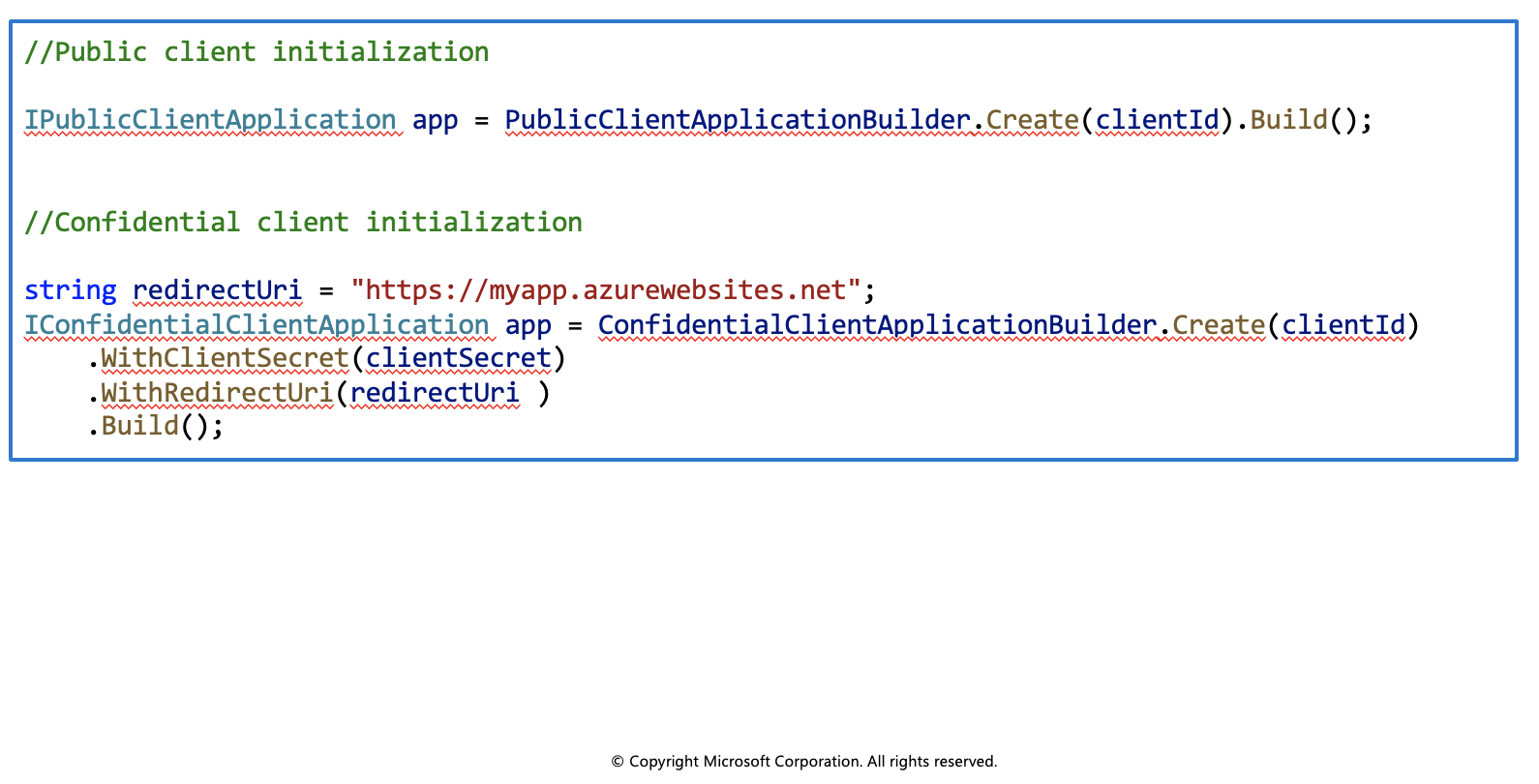Click the "https://myapp.azurewebsites.net" string literal
Viewport: 1539px width, 784px height.
pyautogui.click(x=606, y=290)
